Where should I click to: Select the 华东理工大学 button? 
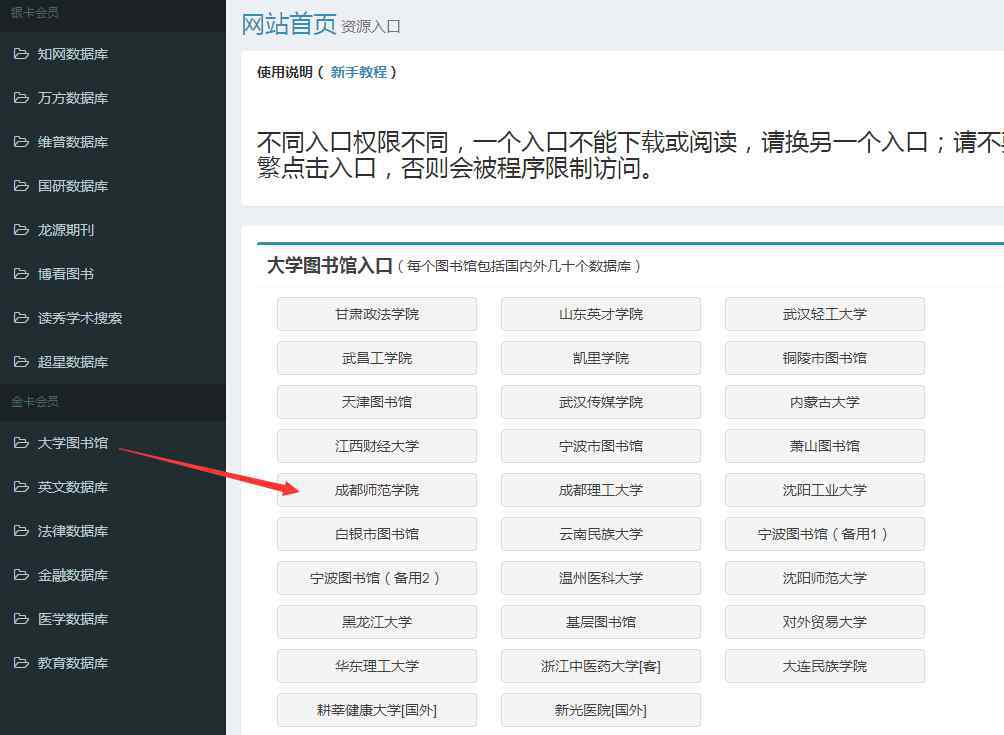point(377,666)
